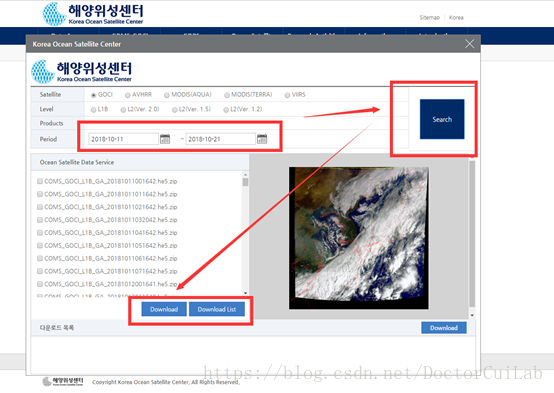Click the site header logo
The width and height of the screenshot is (554, 393).
click(x=93, y=14)
